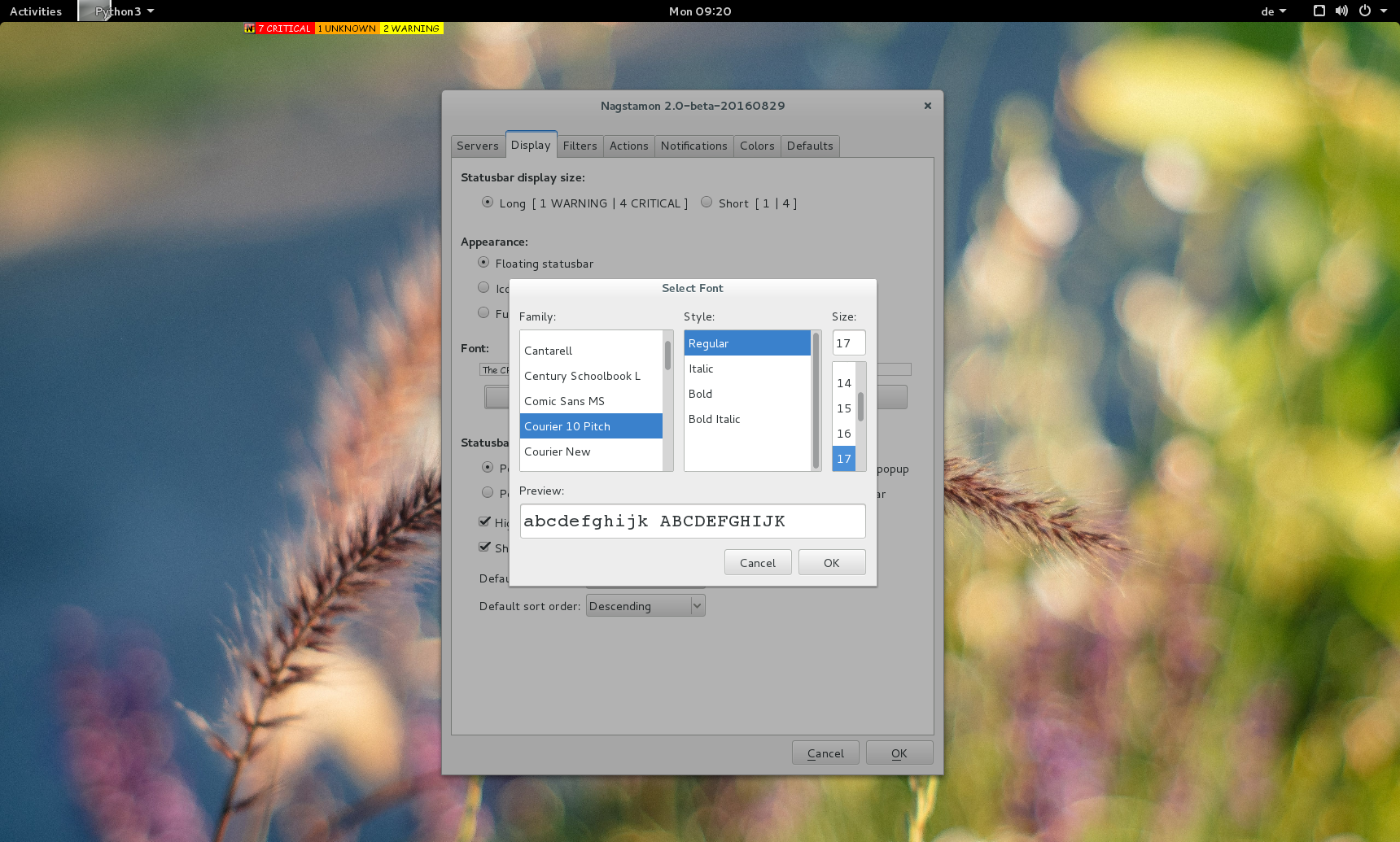This screenshot has height=842, width=1400.
Task: Click the font Size input field
Action: tap(848, 343)
